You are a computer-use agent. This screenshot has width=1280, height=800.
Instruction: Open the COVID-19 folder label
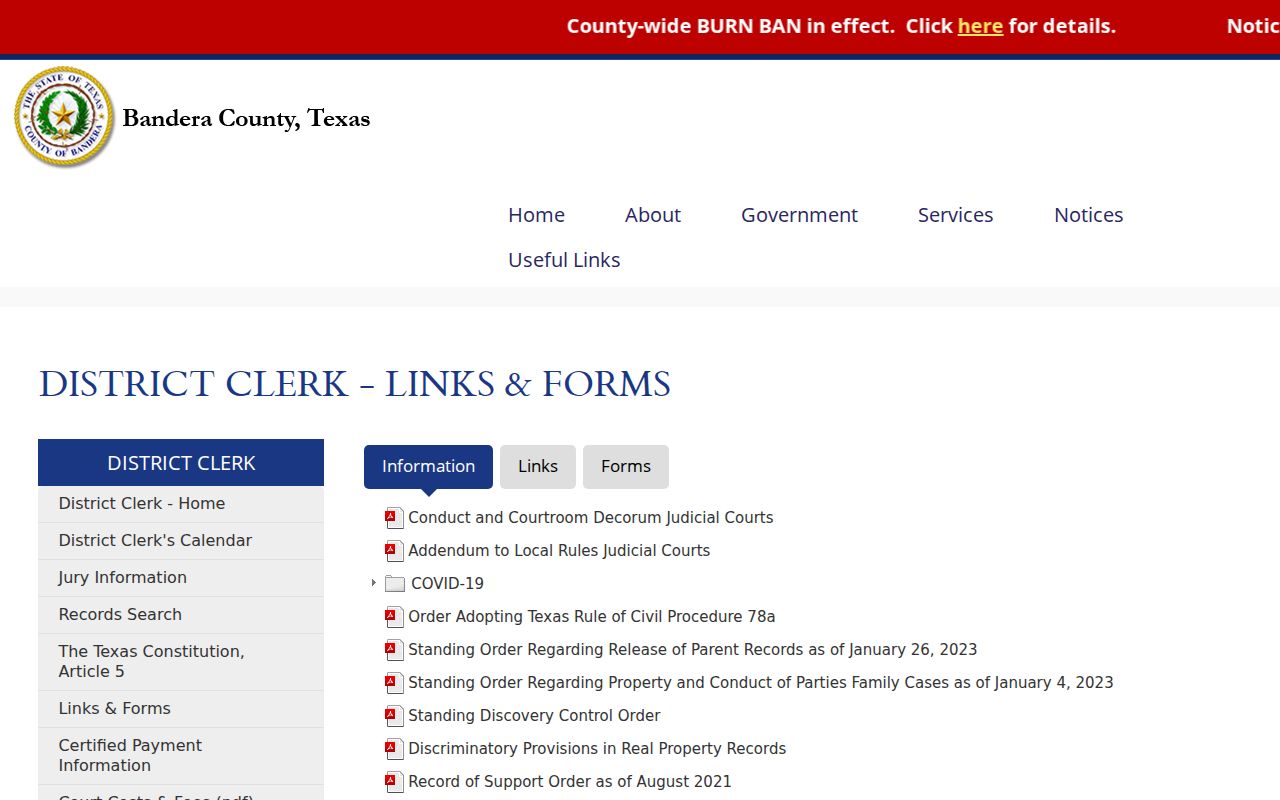point(447,584)
